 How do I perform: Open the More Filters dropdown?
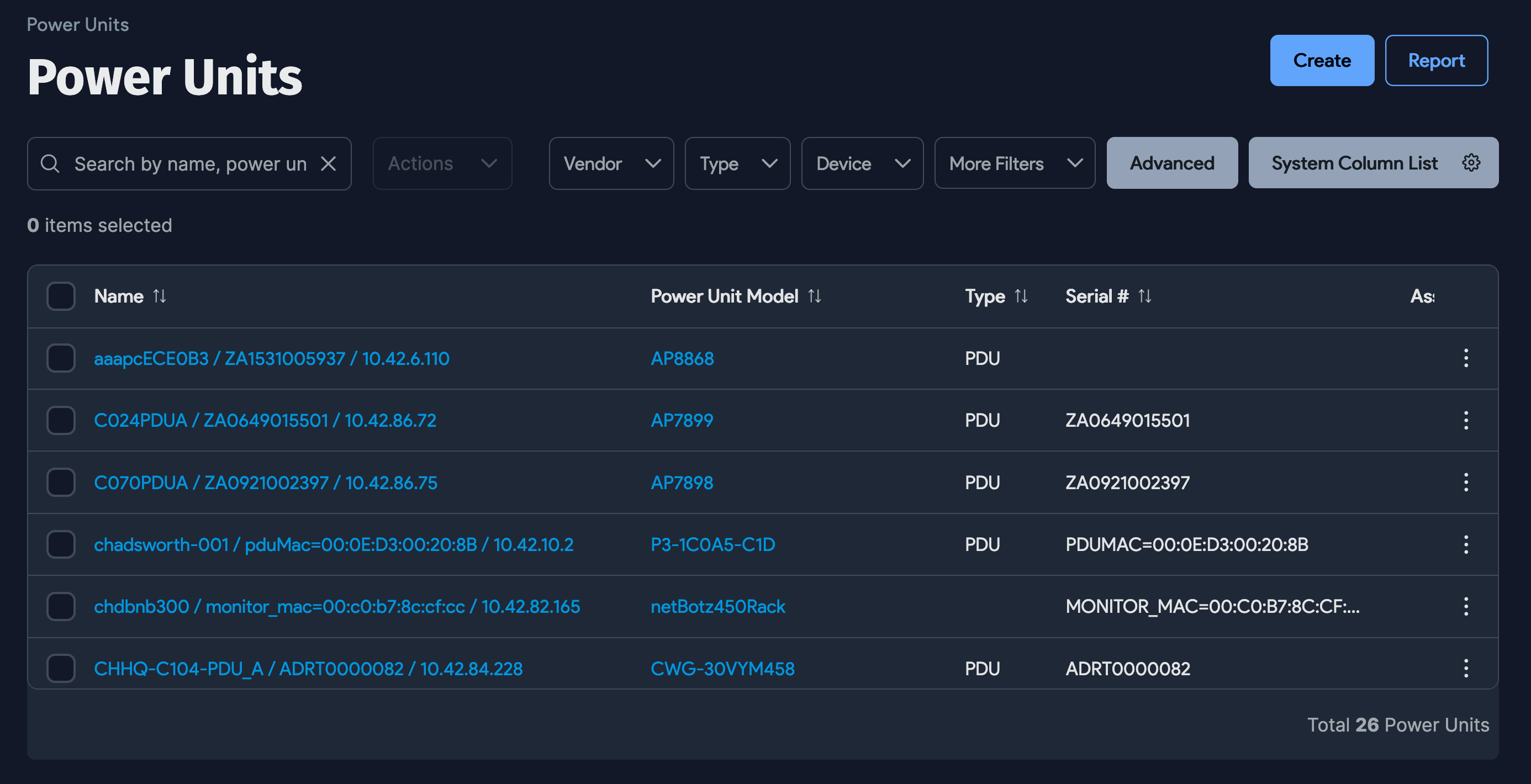click(x=1014, y=163)
